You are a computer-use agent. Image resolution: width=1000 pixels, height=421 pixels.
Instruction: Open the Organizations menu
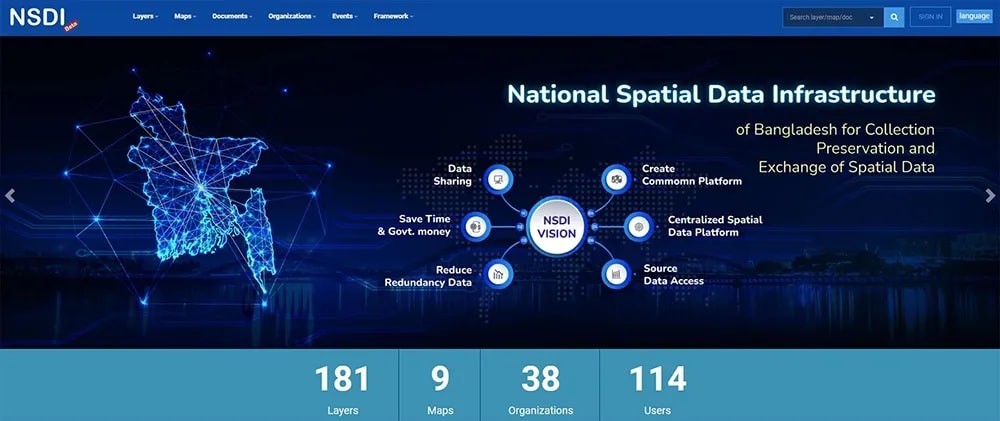pyautogui.click(x=292, y=17)
